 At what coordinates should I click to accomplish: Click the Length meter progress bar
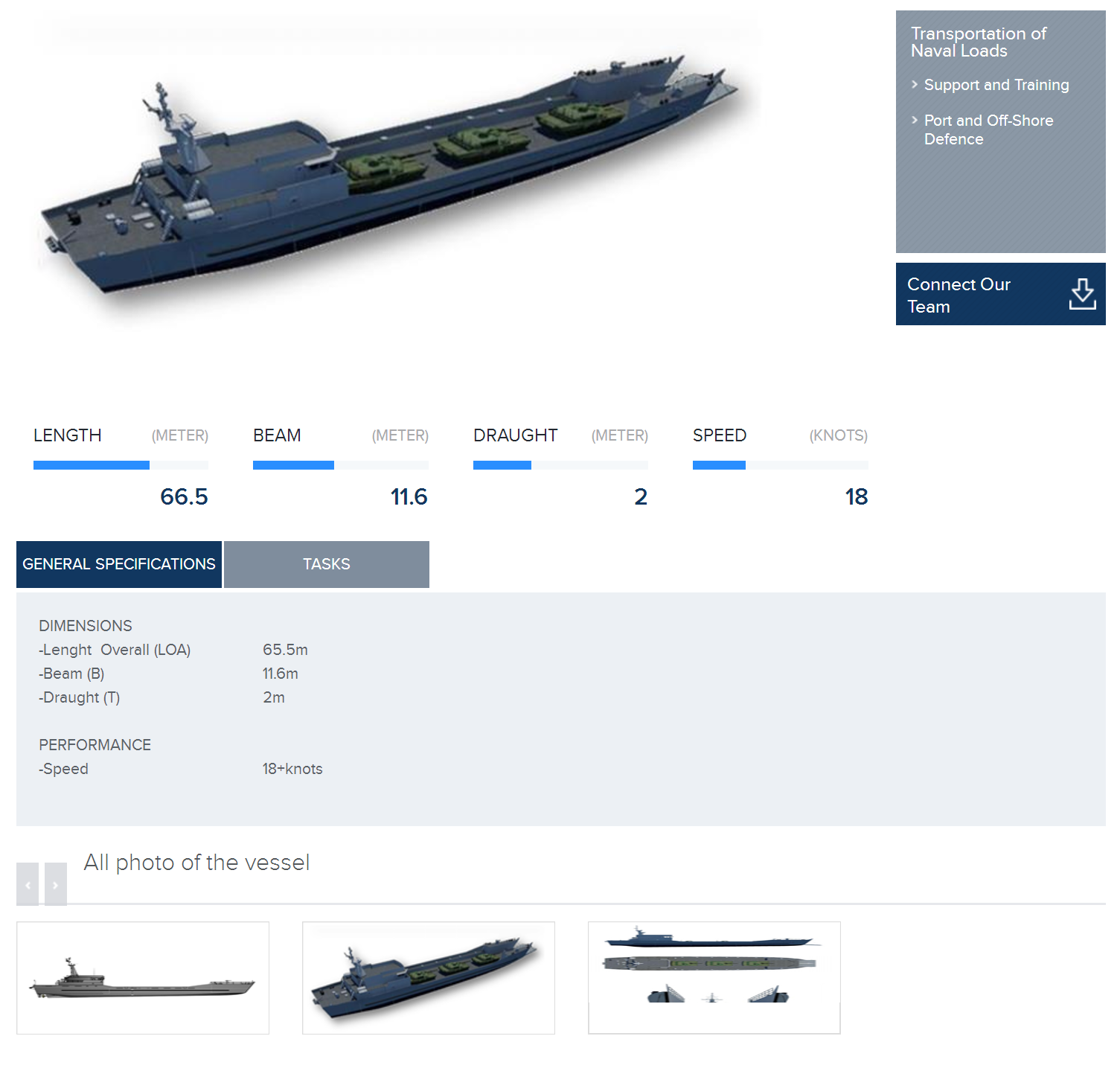tap(121, 465)
